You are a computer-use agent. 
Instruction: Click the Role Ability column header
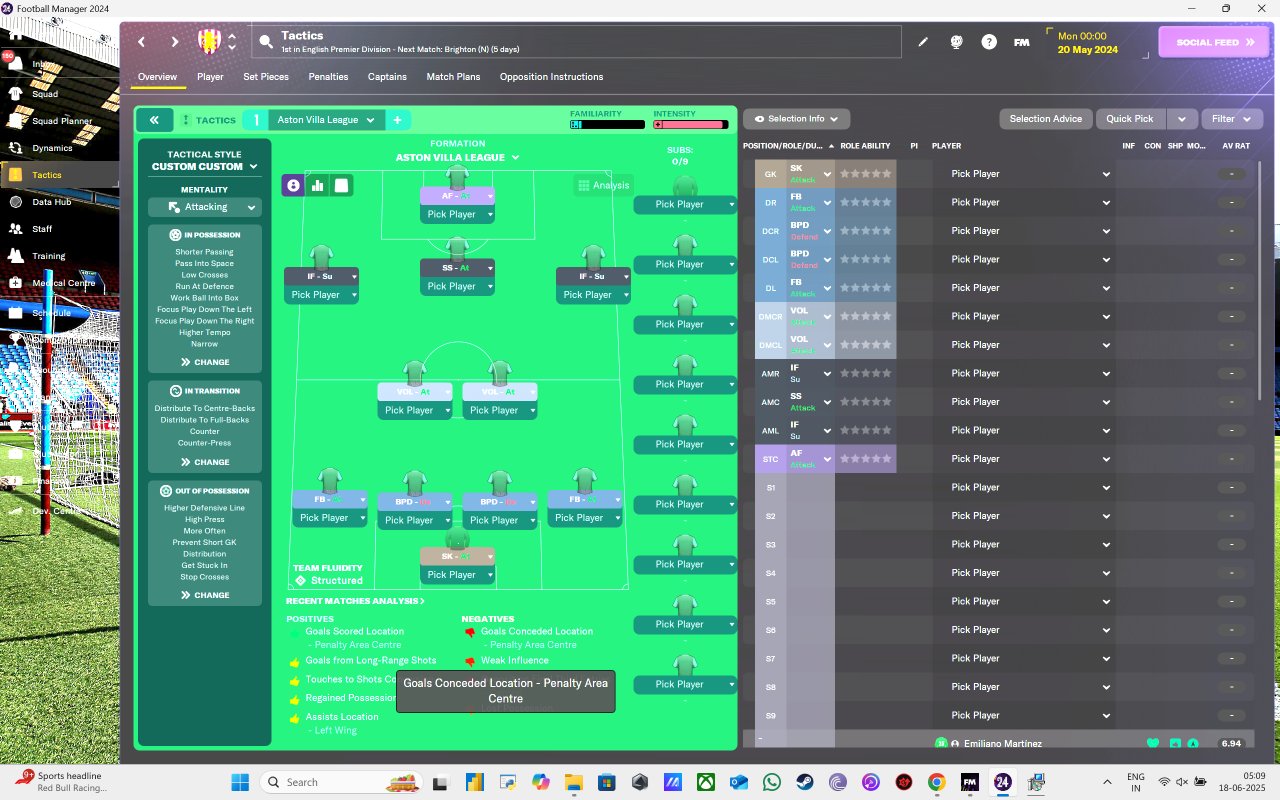(865, 146)
